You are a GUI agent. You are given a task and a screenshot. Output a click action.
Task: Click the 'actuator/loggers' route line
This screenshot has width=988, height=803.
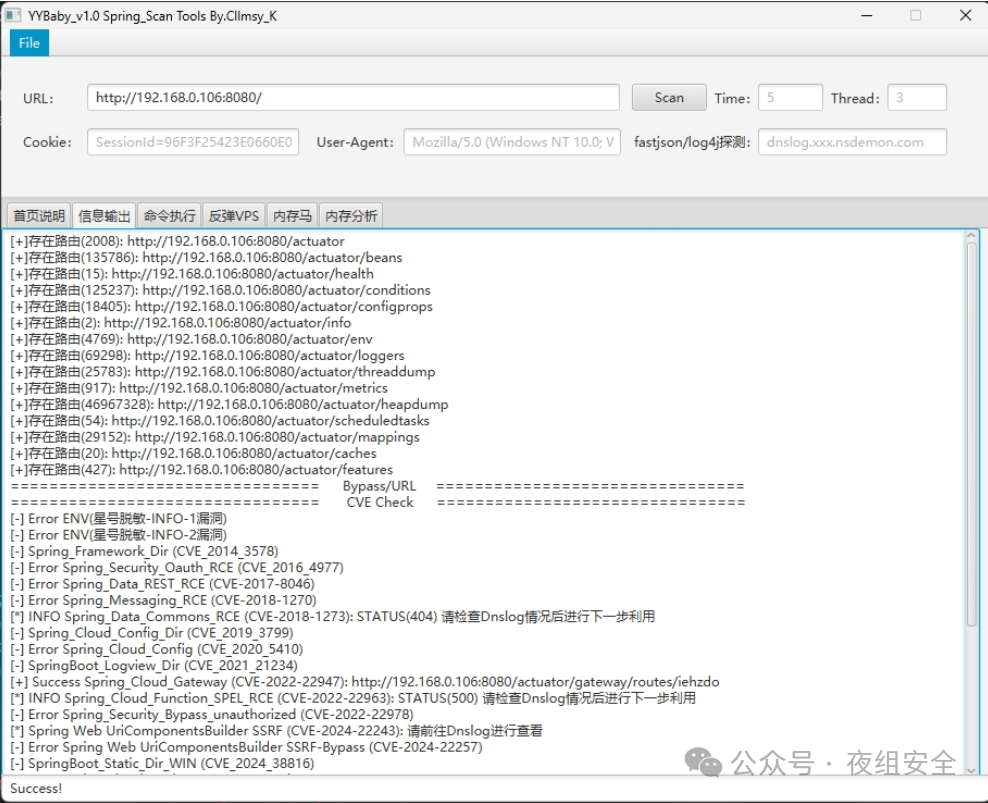click(207, 355)
